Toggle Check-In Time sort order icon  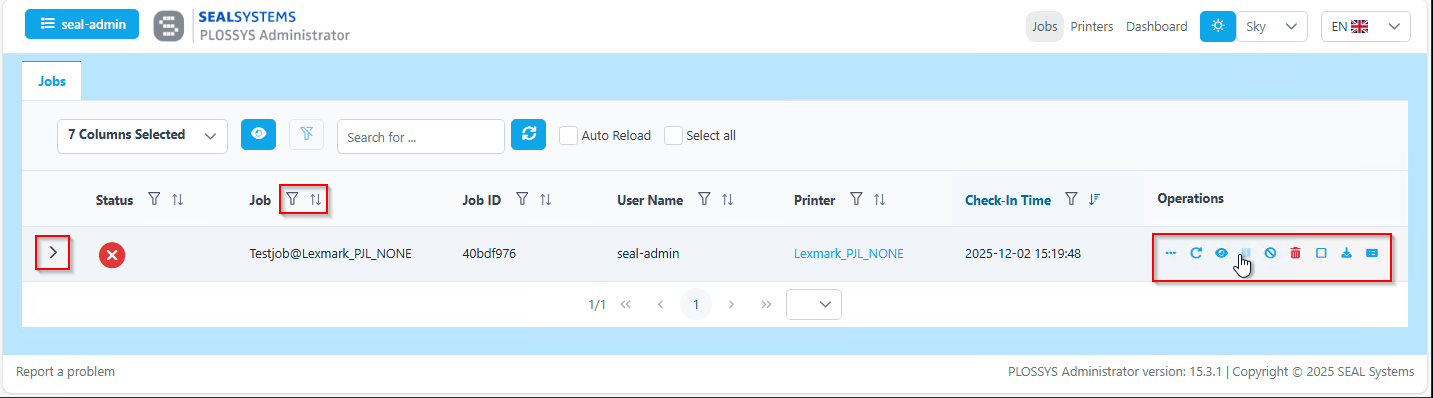1095,200
